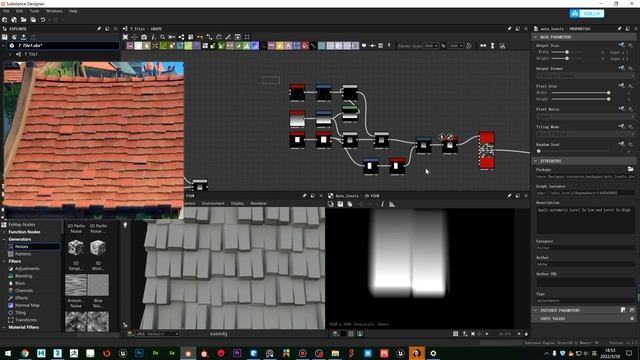Viewport: 640px width, 360px height.
Task: Pin the Explorer panel
Action: (x=99, y=29)
